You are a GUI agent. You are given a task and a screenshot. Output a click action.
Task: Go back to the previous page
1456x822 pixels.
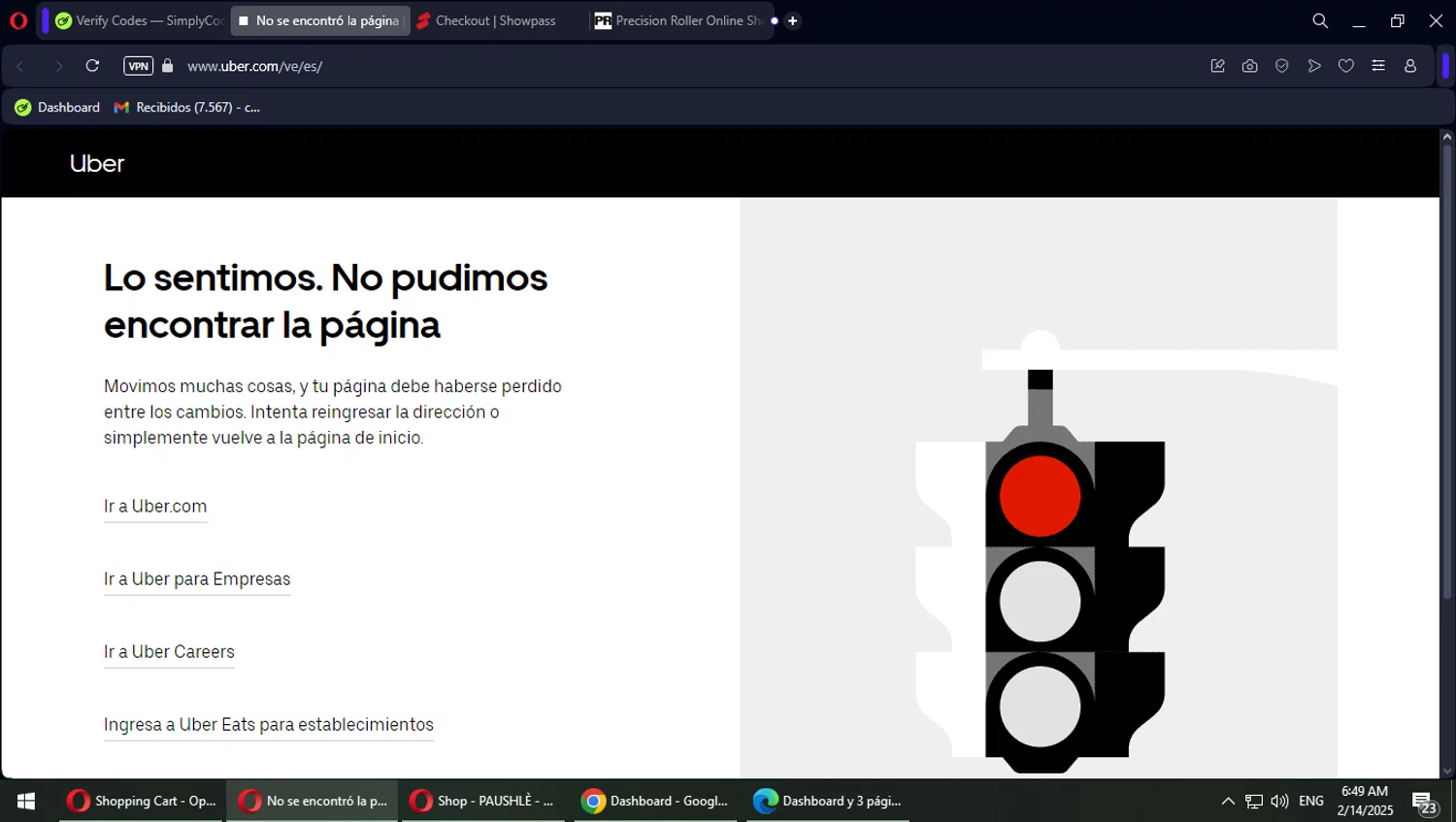pyautogui.click(x=20, y=66)
